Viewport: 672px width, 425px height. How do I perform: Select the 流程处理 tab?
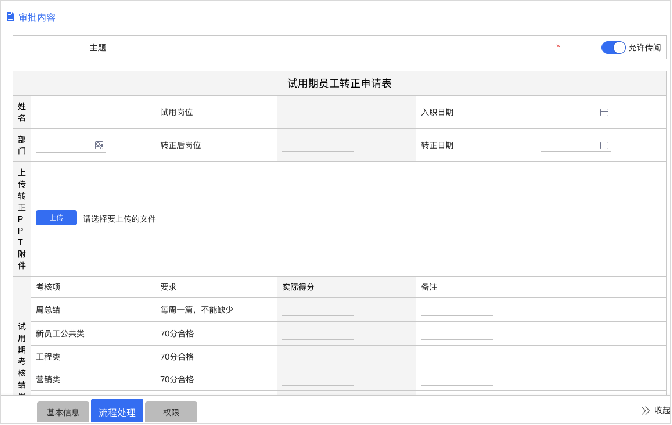point(117,412)
